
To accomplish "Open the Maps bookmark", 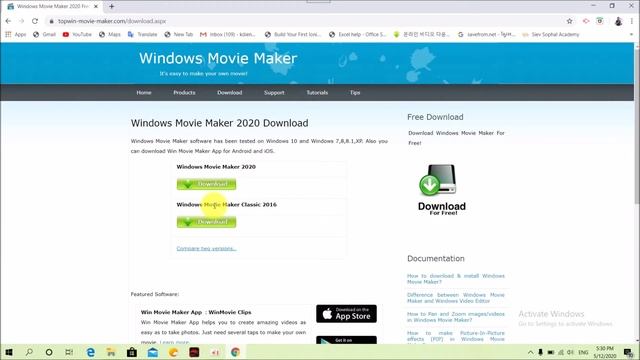I will (x=110, y=35).
